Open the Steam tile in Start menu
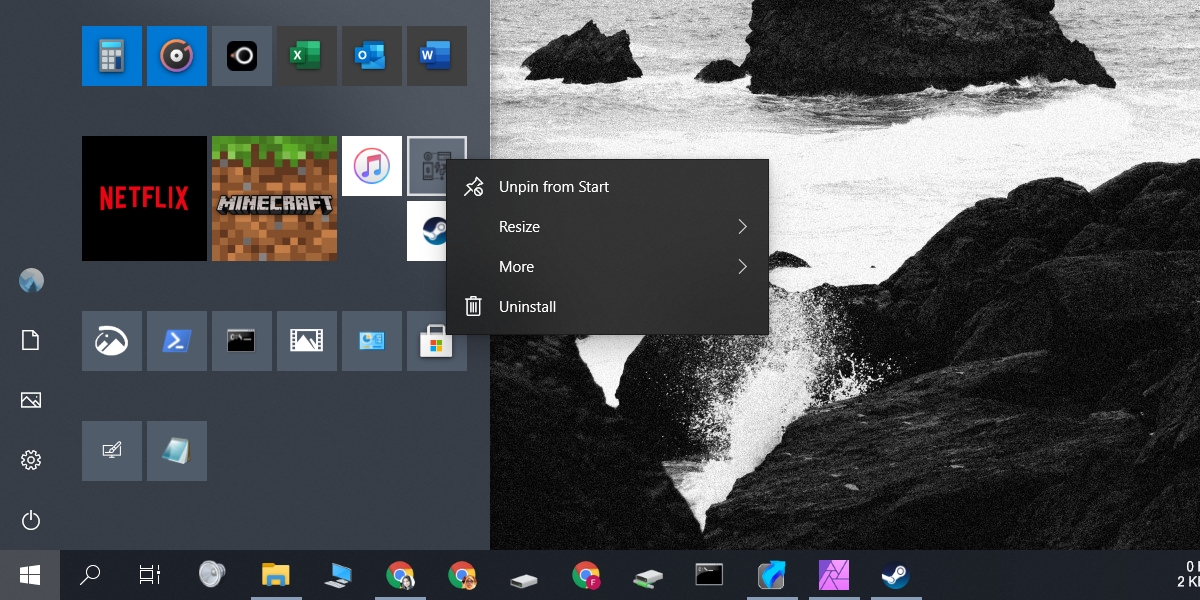This screenshot has width=1200, height=600. coord(427,231)
